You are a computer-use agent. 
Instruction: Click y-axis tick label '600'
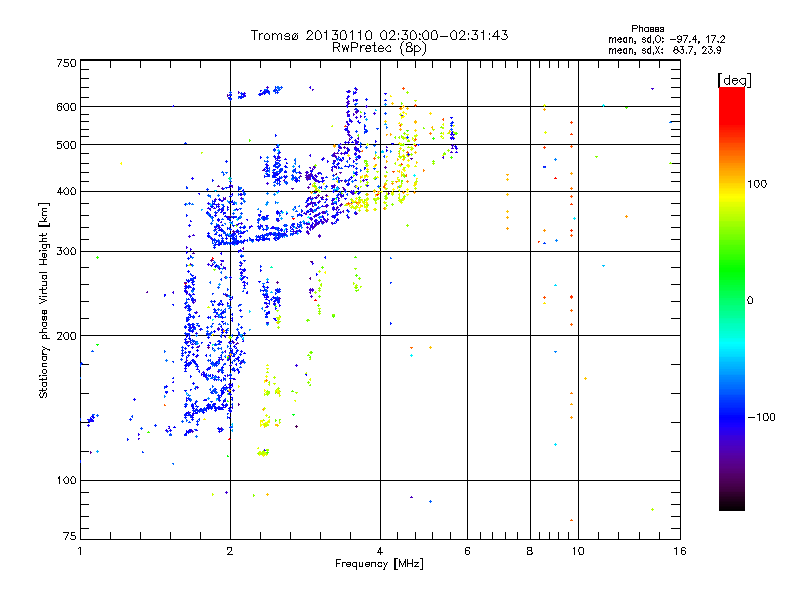(x=67, y=107)
